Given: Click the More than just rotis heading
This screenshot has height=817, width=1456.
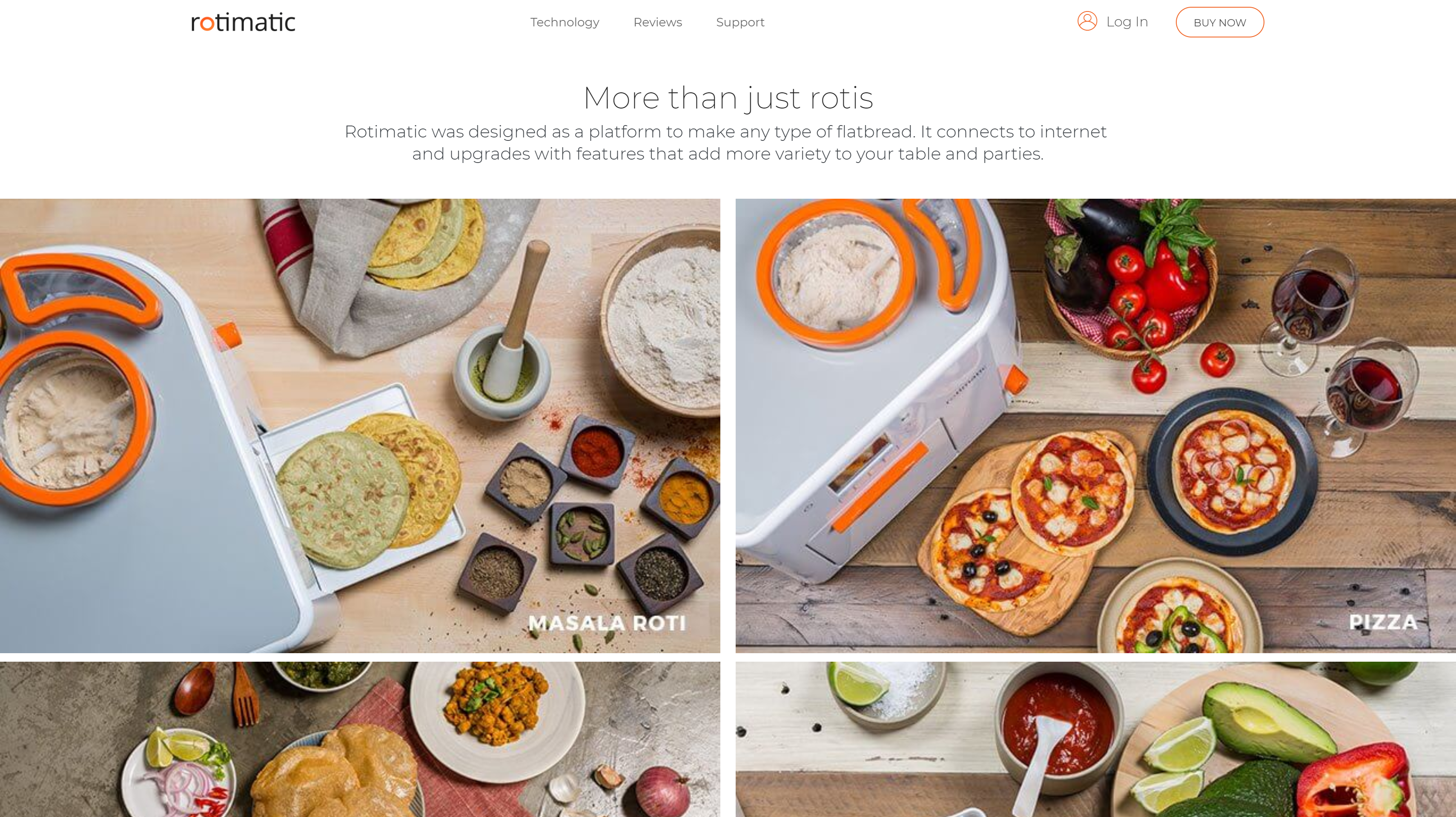Looking at the screenshot, I should click(x=728, y=98).
